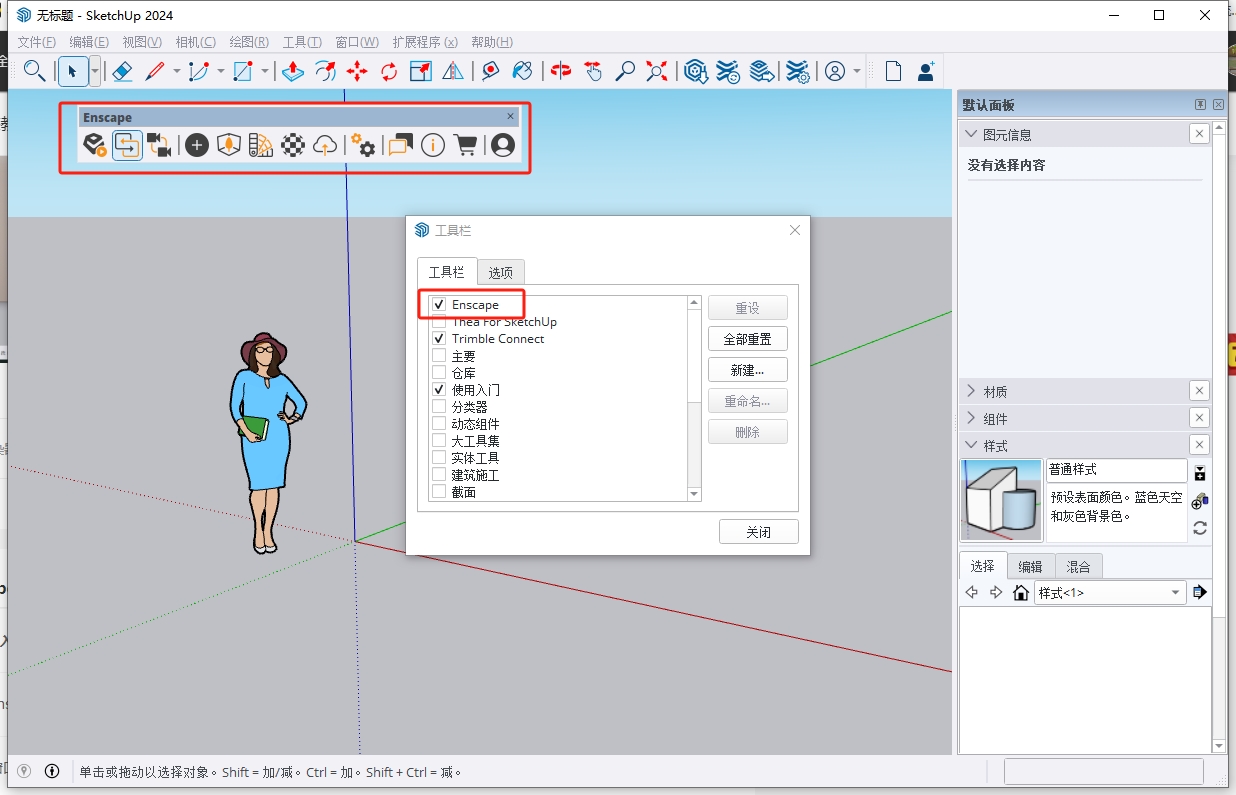1236x795 pixels.
Task: Switch to the 编辑 styles tab
Action: [x=1030, y=566]
